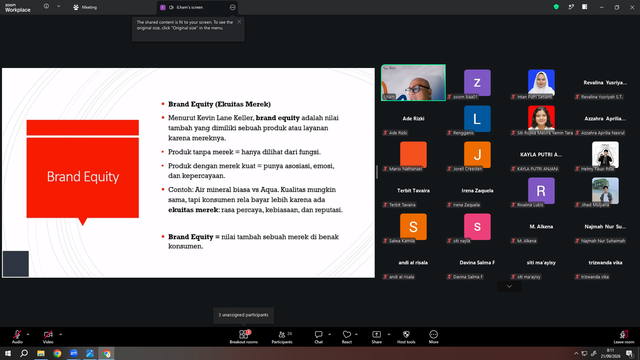Click Leave room
Screen dimensions: 640x360
pyautogui.click(x=624, y=336)
